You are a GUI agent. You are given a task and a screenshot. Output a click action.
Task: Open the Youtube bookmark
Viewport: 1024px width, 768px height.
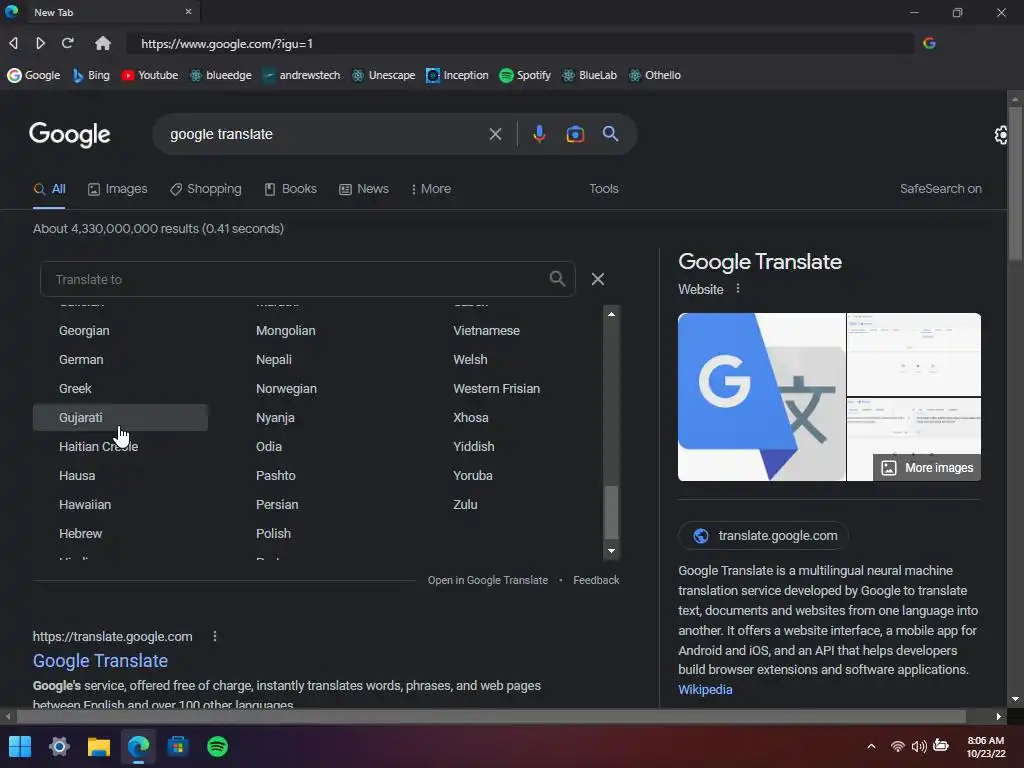(x=150, y=75)
